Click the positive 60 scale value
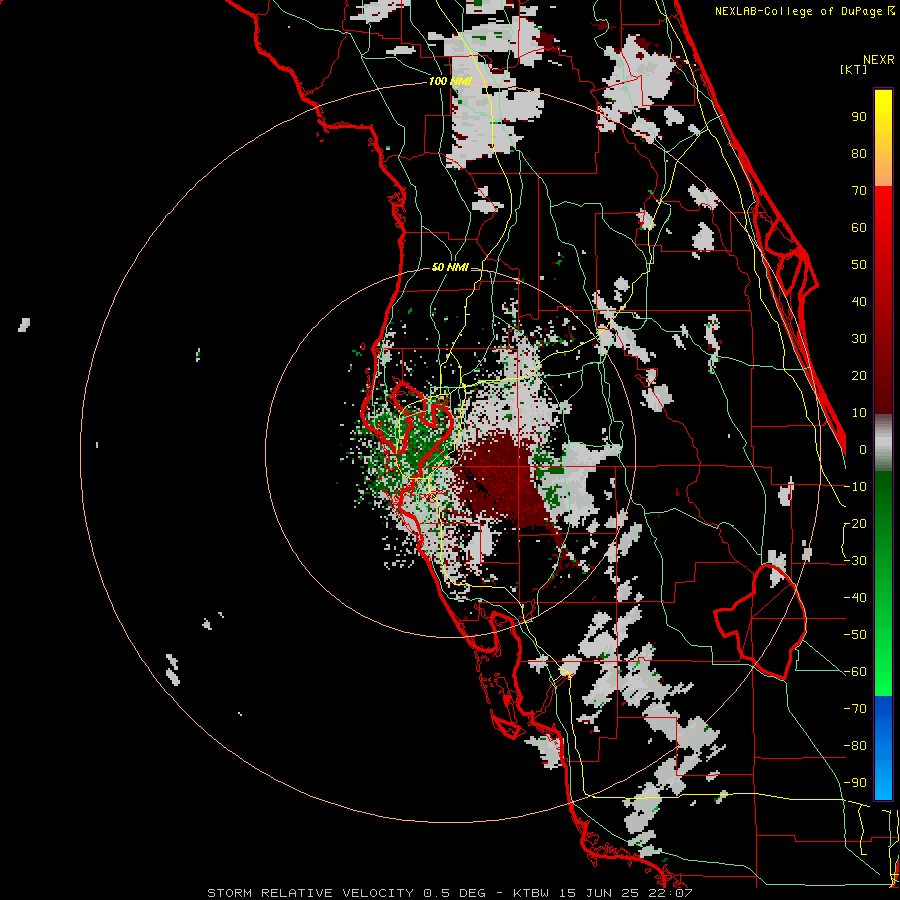 859,227
